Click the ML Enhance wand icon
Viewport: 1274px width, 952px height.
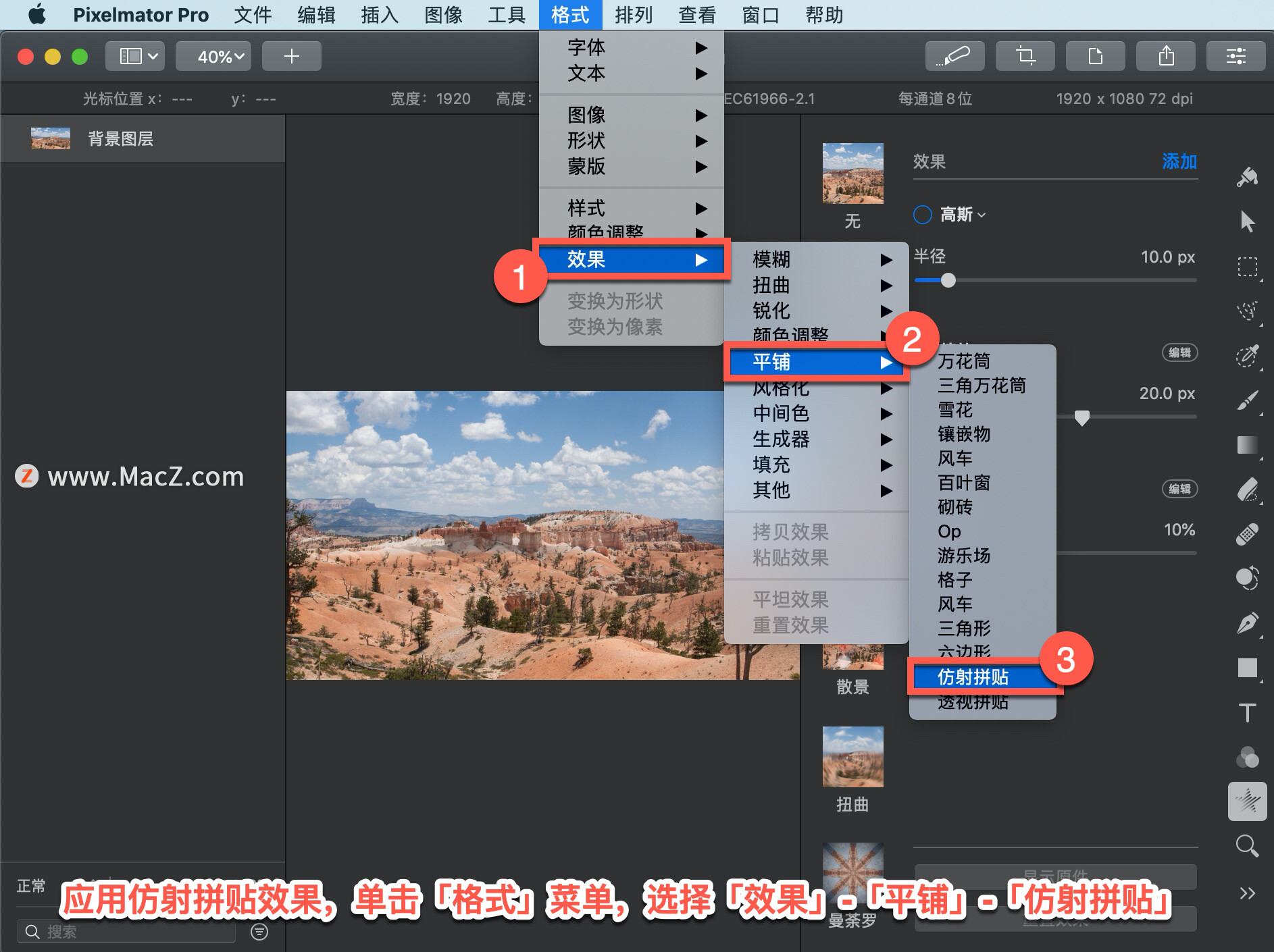(954, 56)
